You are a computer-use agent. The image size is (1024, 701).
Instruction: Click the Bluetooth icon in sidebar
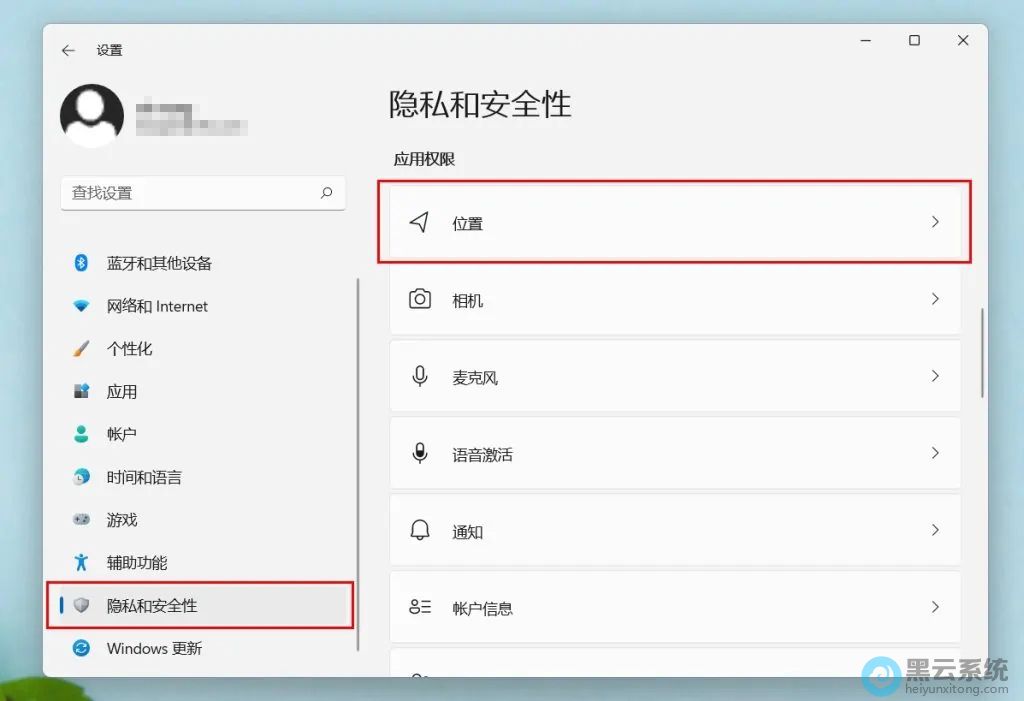[82, 263]
